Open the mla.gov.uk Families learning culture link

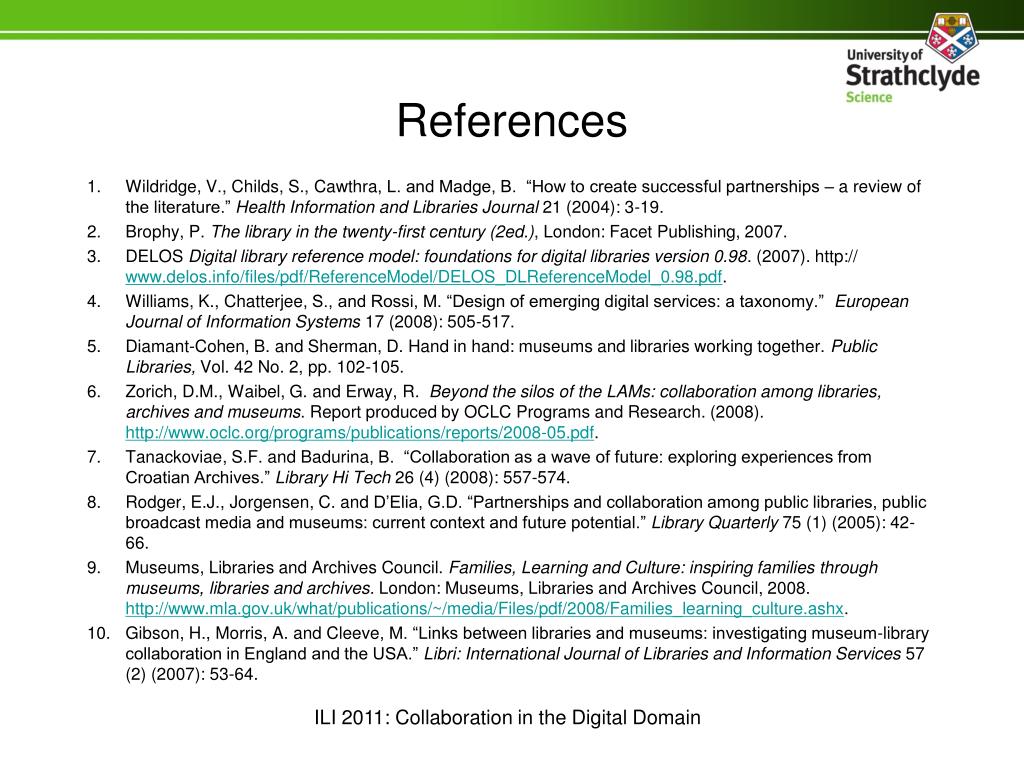tap(485, 609)
